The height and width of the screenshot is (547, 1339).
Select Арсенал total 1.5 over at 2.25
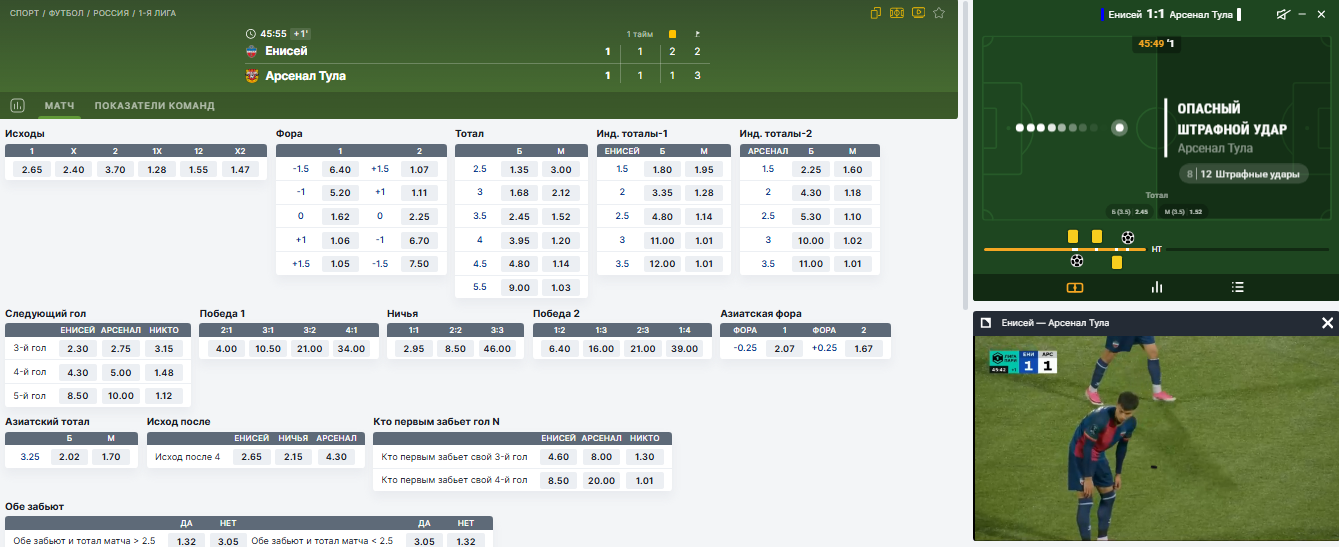click(x=811, y=170)
